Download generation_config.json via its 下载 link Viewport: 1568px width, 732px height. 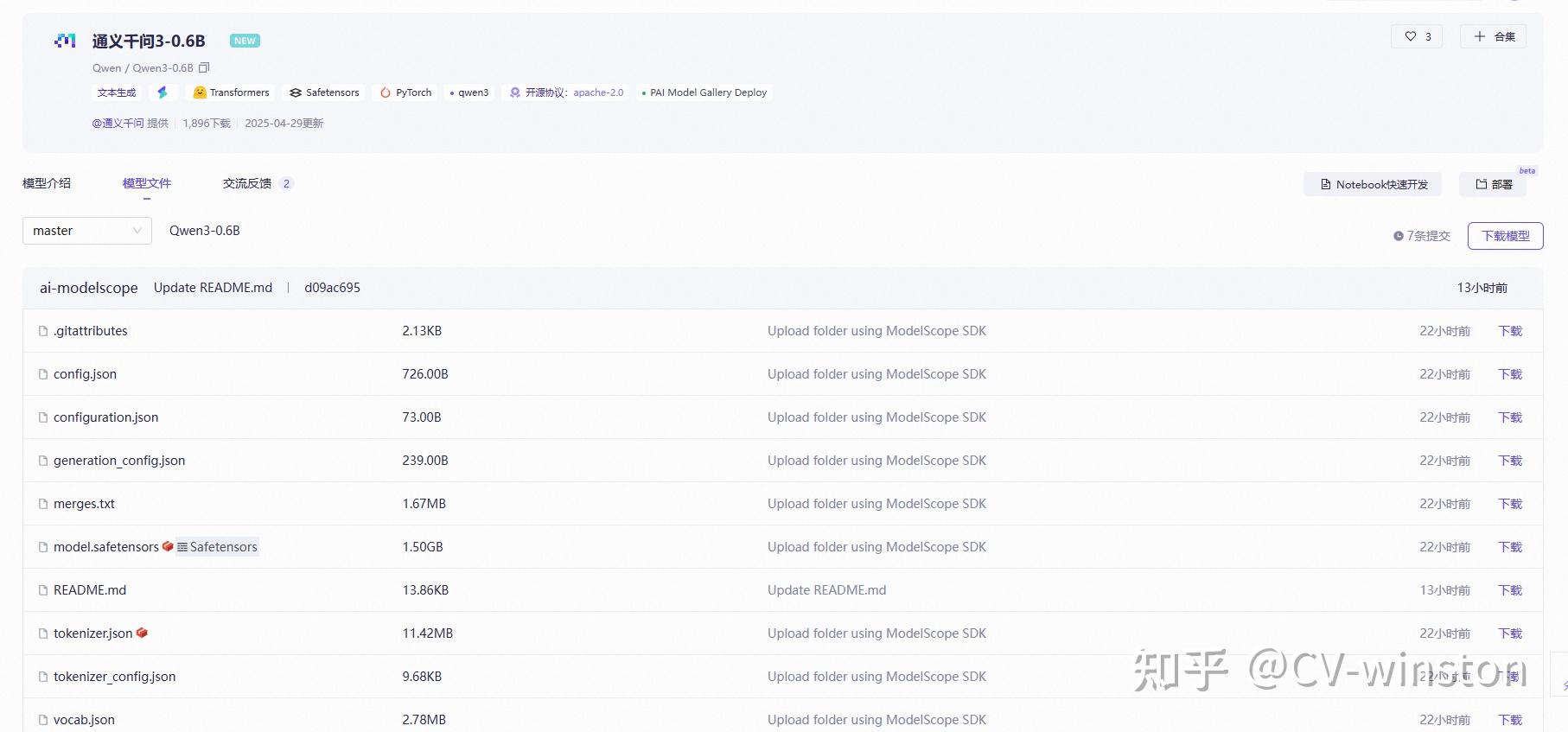tap(1510, 461)
